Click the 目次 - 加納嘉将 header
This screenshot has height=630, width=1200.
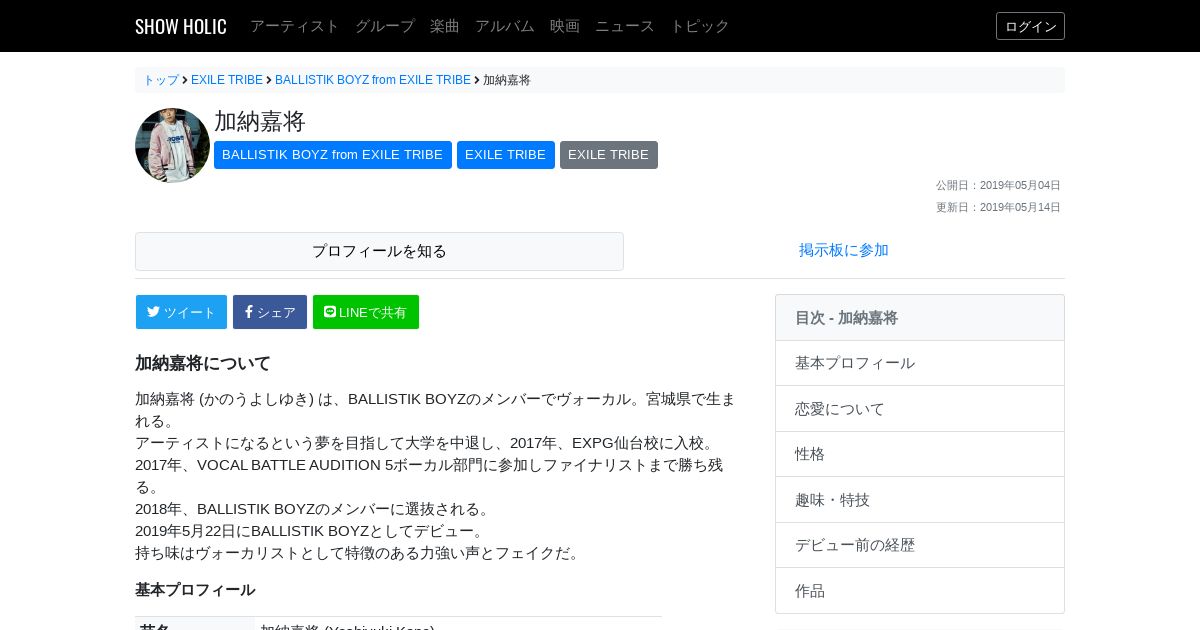click(x=920, y=318)
